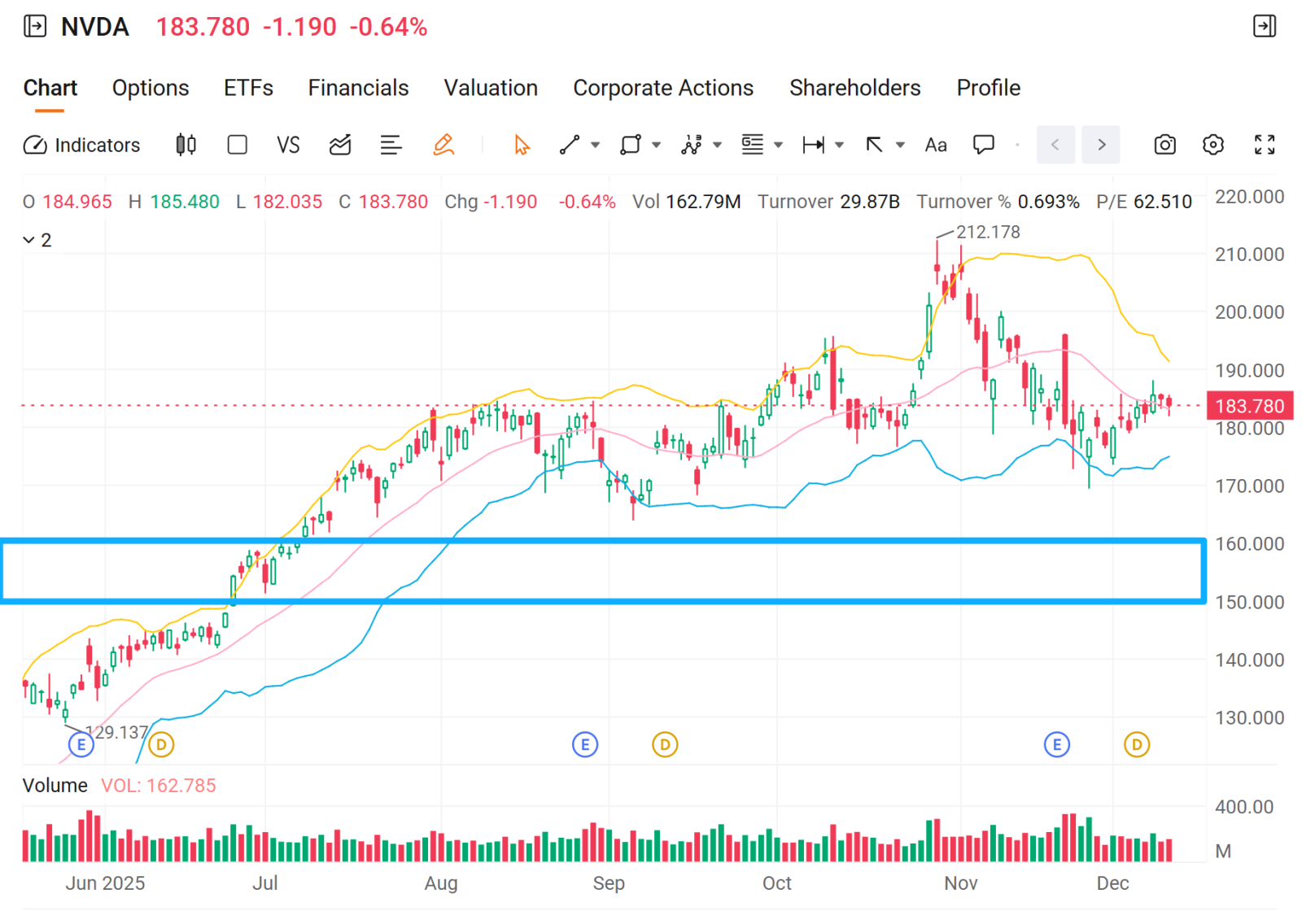The image size is (1302, 924).
Task: Expand the line tool dropdown arrow
Action: (x=596, y=146)
